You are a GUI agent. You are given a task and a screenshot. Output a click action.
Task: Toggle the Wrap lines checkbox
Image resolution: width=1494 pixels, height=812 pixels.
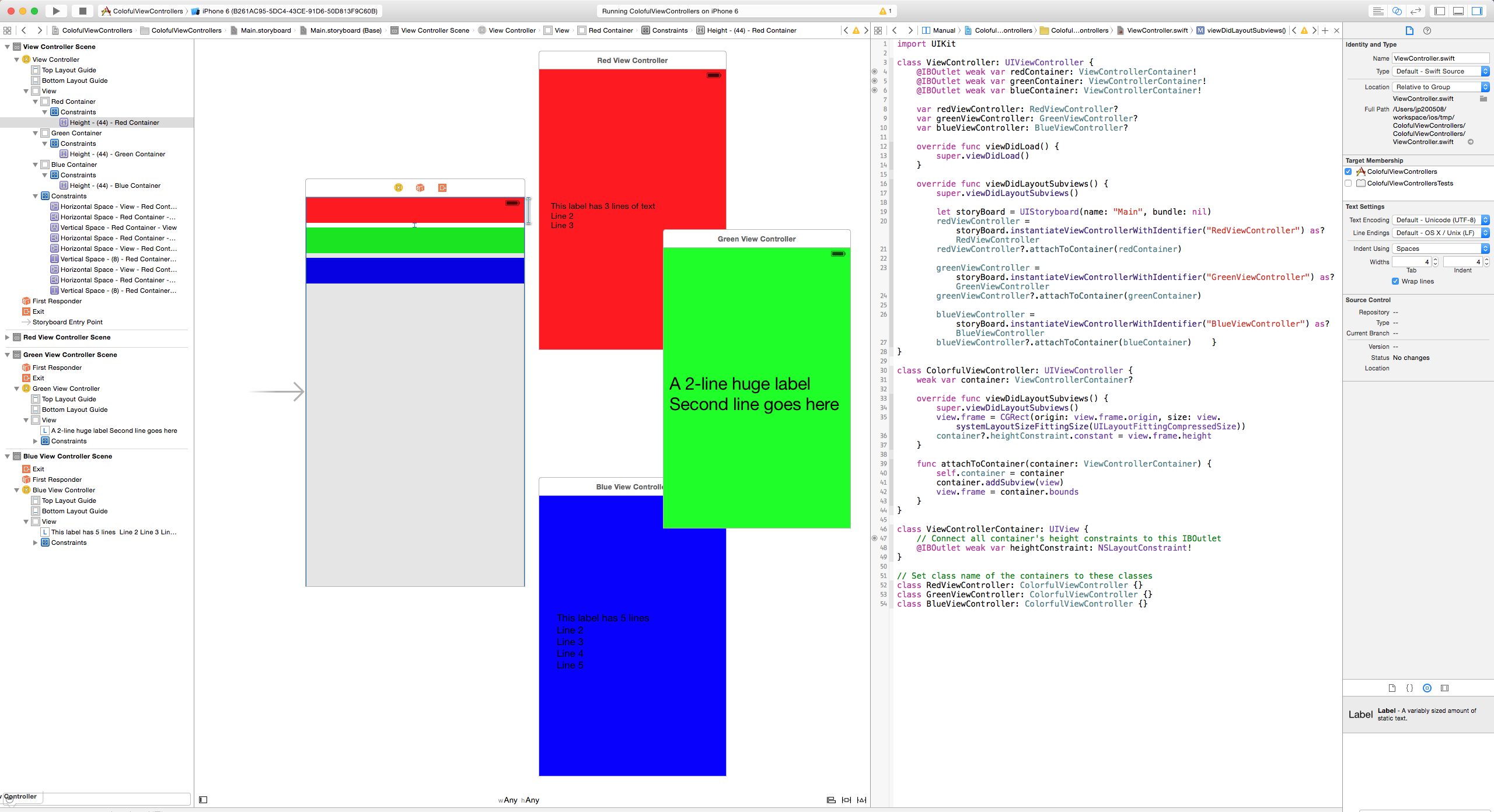(1395, 281)
